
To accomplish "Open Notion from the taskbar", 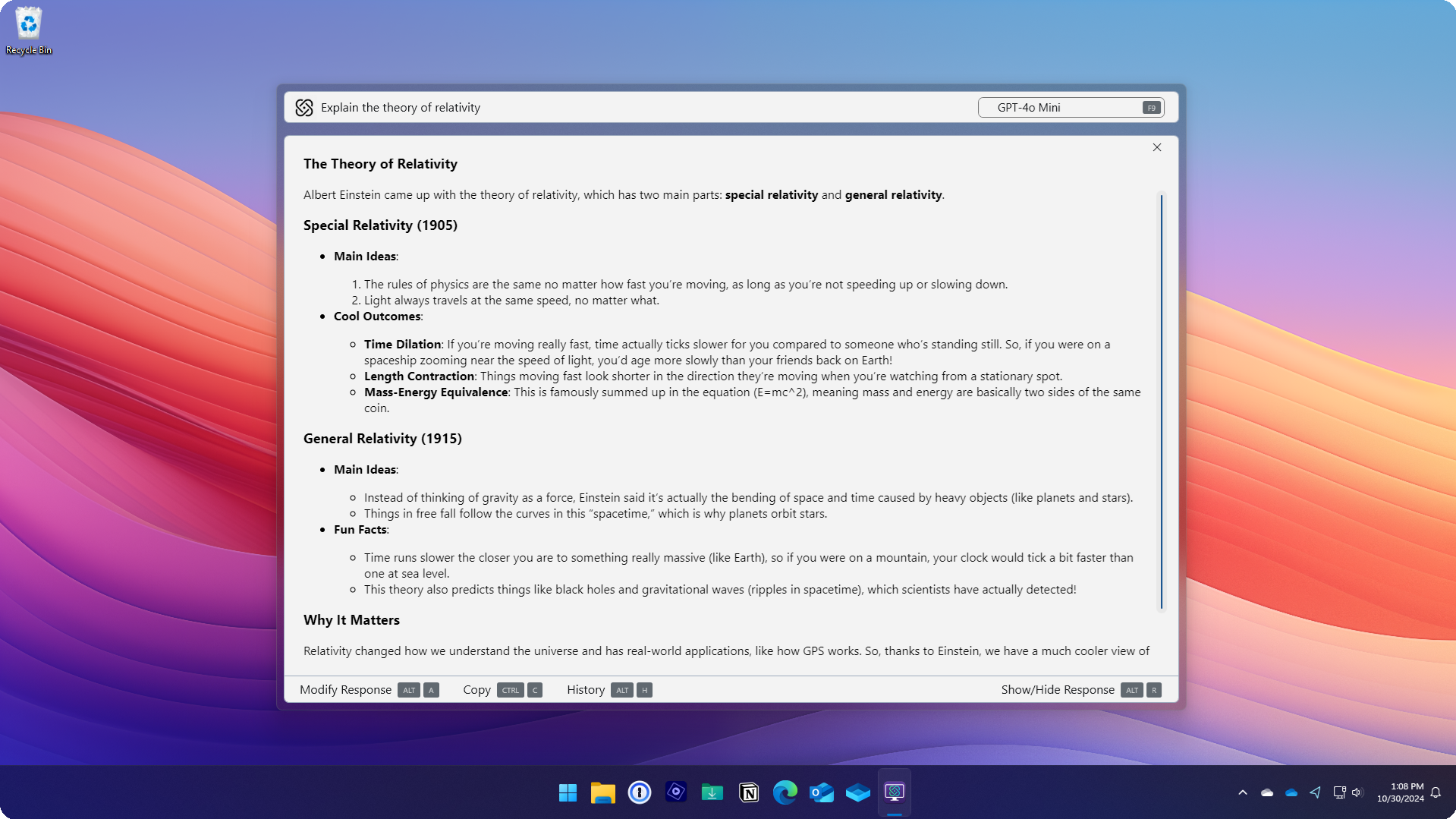I will pyautogui.click(x=749, y=792).
